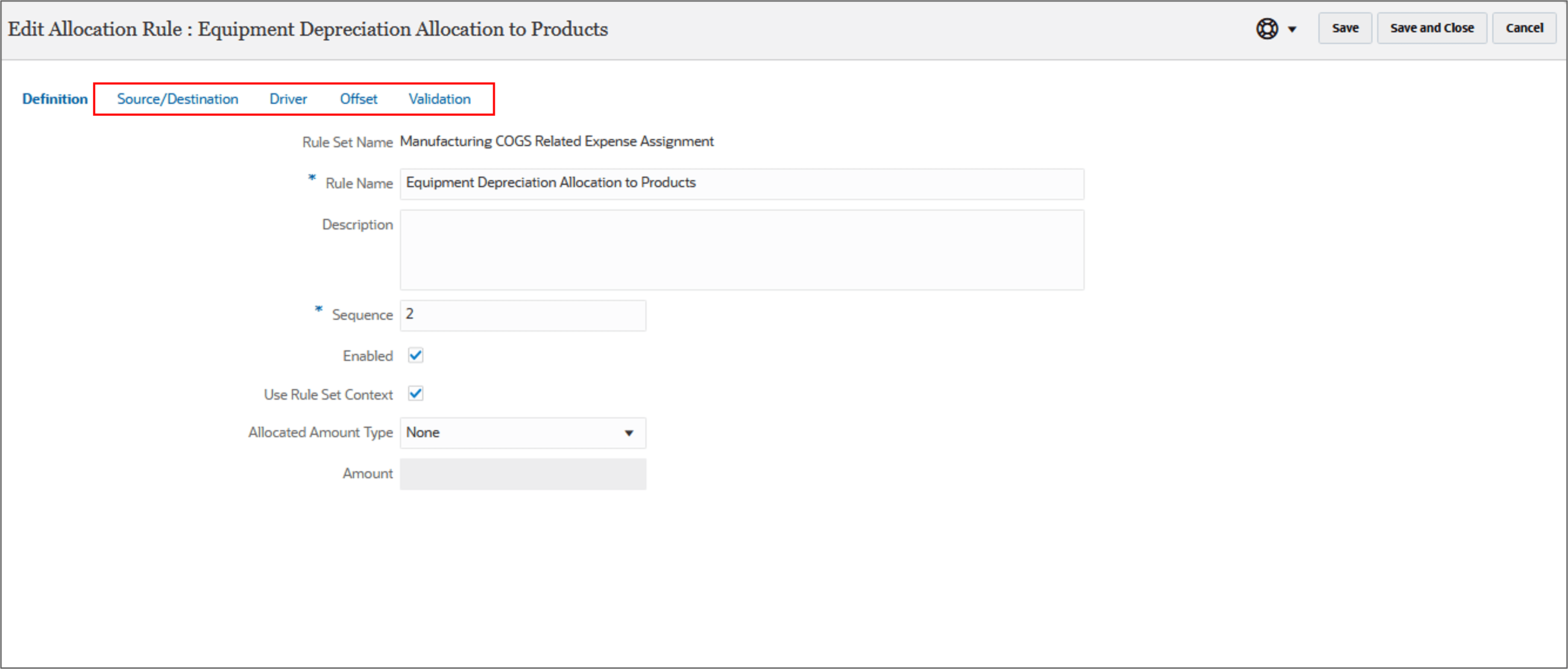Click the Save button

(1345, 28)
